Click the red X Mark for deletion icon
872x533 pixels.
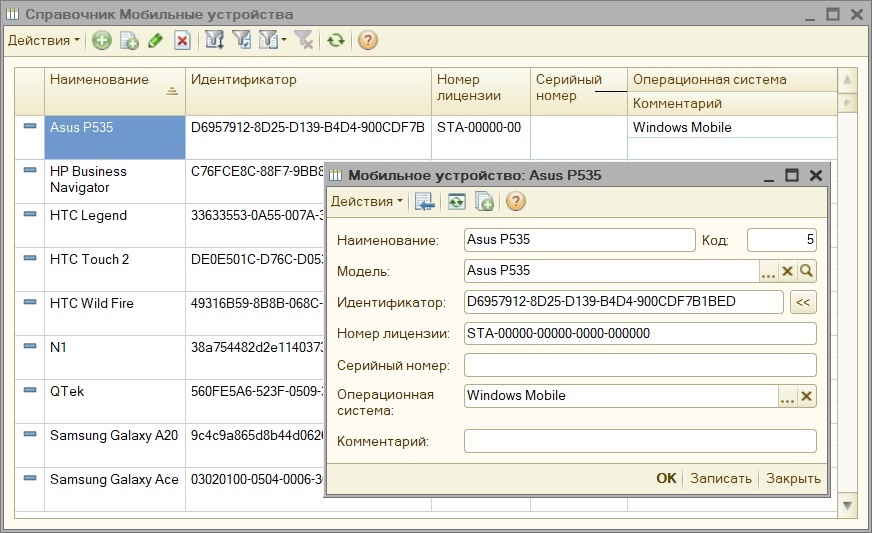[x=182, y=40]
